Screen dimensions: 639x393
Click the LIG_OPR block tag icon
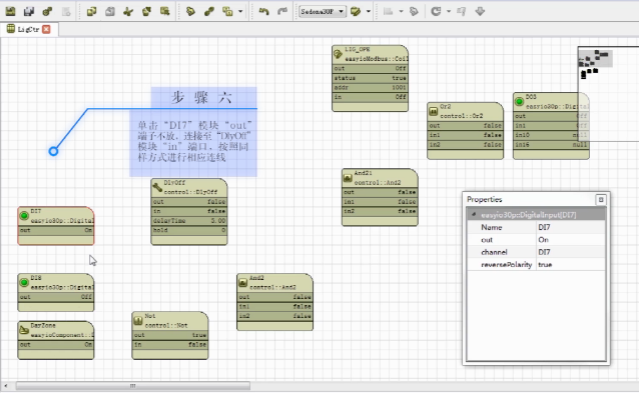(x=338, y=54)
